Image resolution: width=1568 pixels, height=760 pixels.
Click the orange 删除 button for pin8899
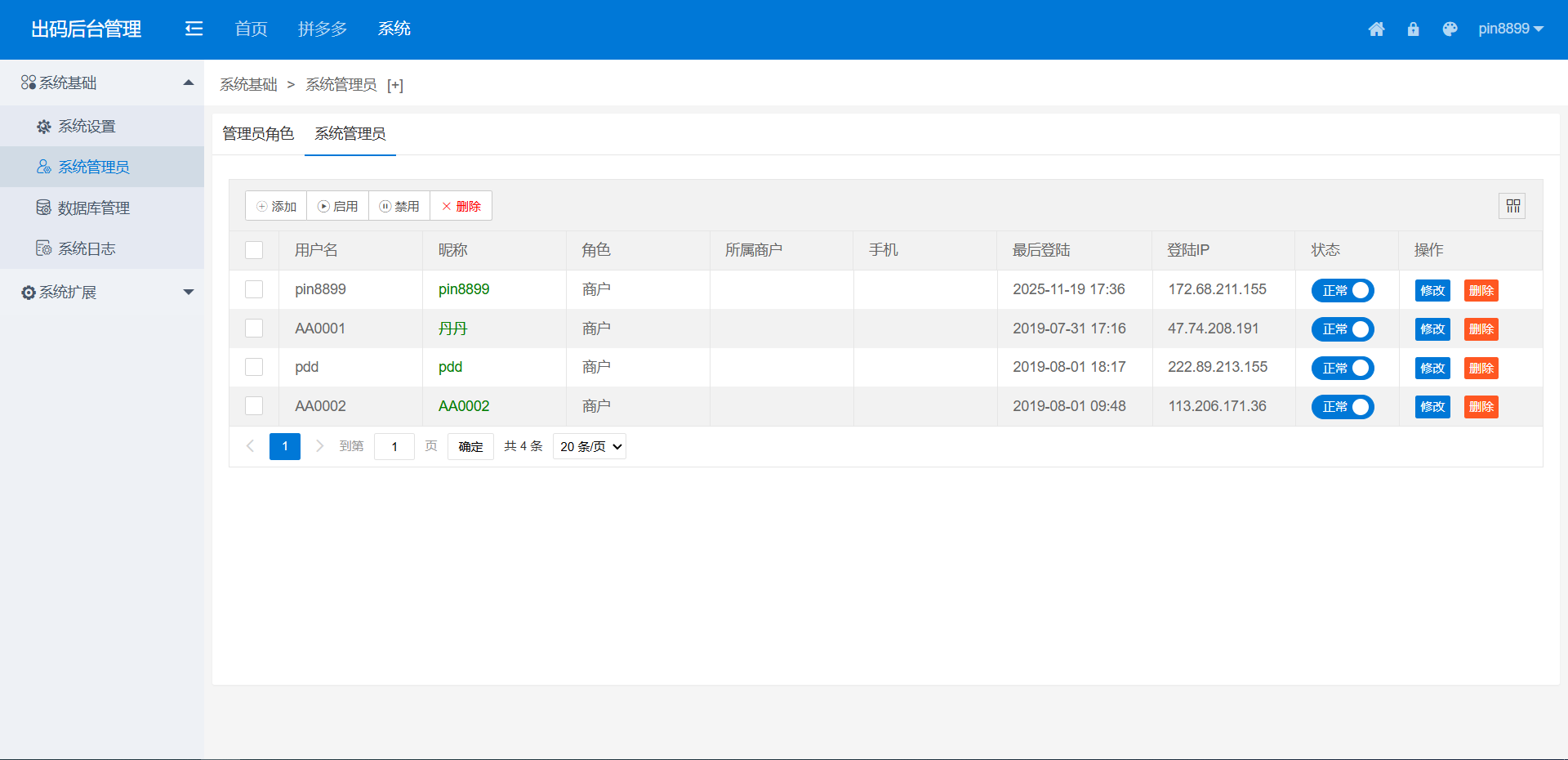click(1481, 291)
